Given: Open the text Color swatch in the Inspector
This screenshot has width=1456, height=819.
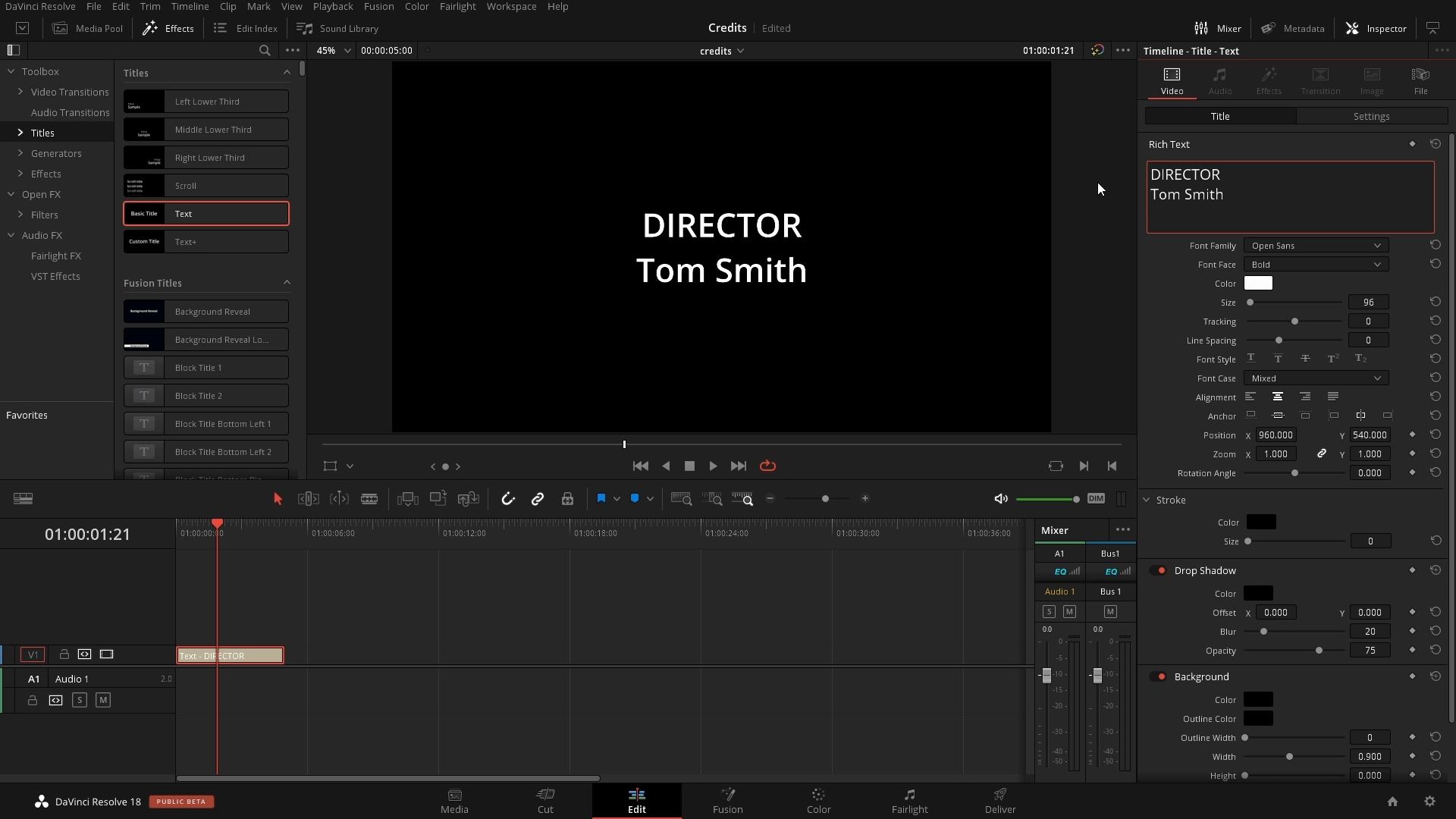Looking at the screenshot, I should click(x=1259, y=283).
